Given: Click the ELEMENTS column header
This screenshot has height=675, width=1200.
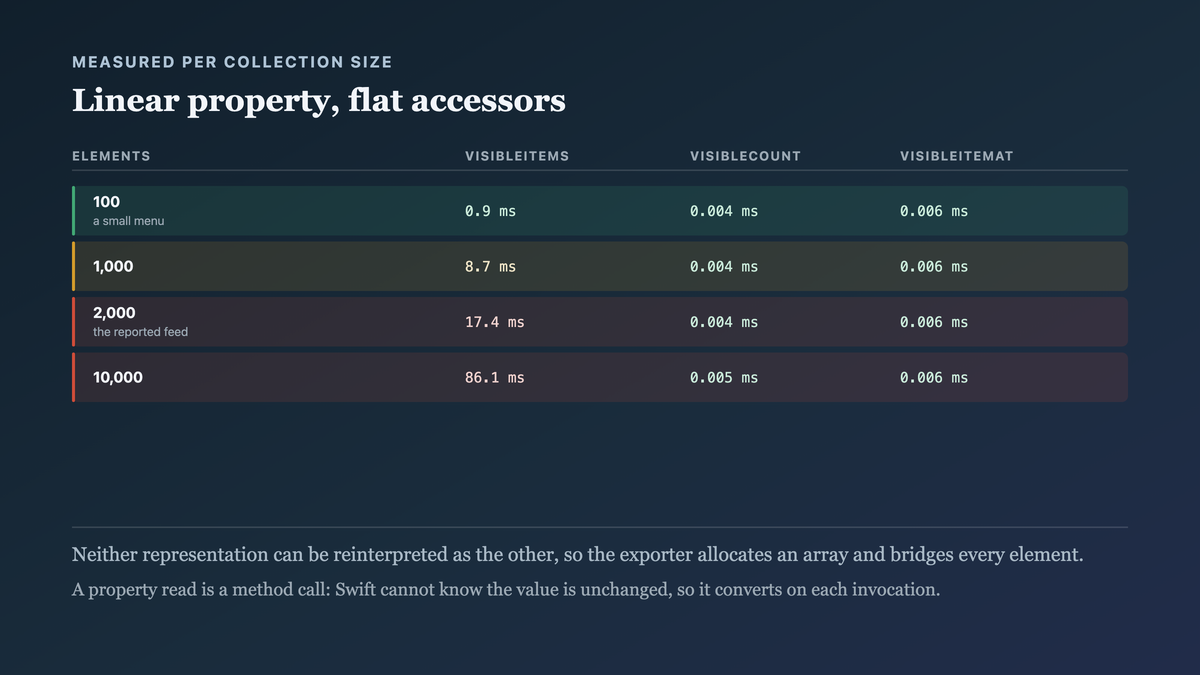Looking at the screenshot, I should [111, 156].
